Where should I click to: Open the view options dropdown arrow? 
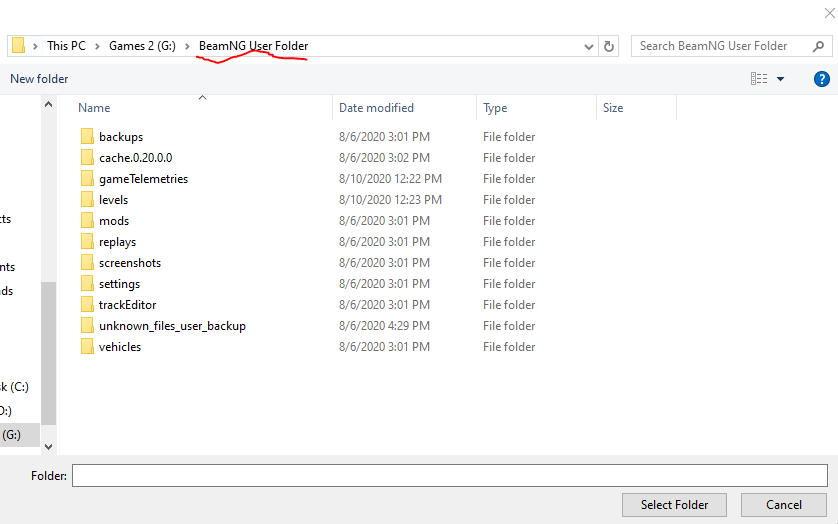click(780, 79)
